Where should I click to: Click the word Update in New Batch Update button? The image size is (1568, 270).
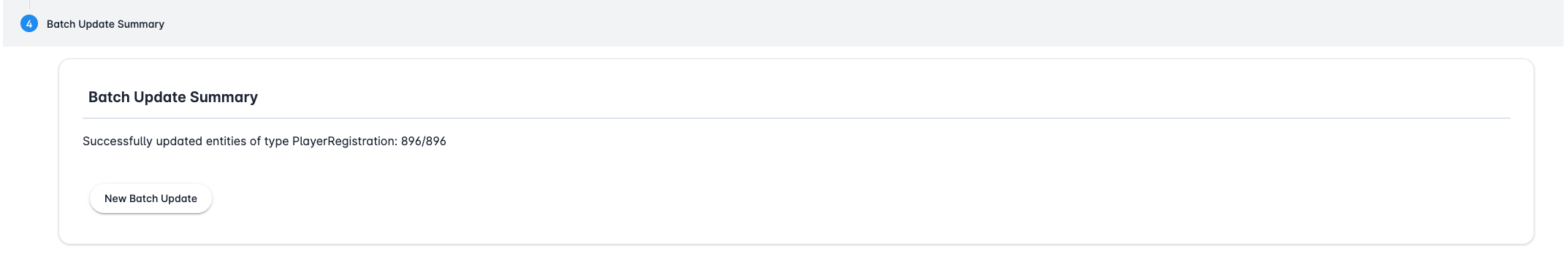(x=179, y=198)
